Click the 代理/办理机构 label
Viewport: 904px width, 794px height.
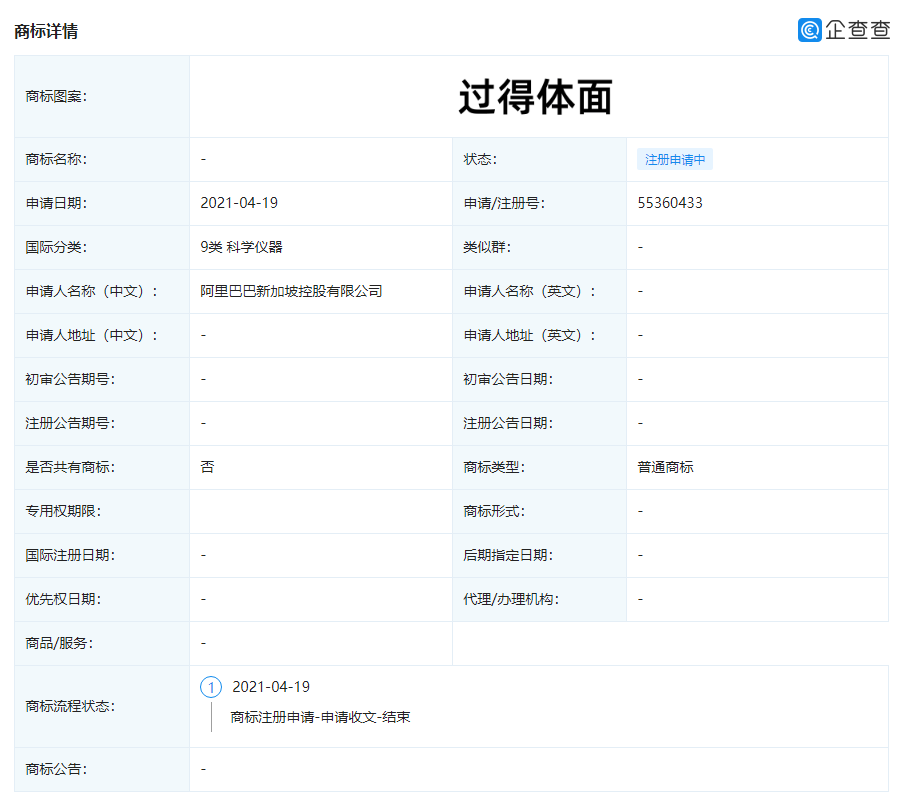[510, 599]
